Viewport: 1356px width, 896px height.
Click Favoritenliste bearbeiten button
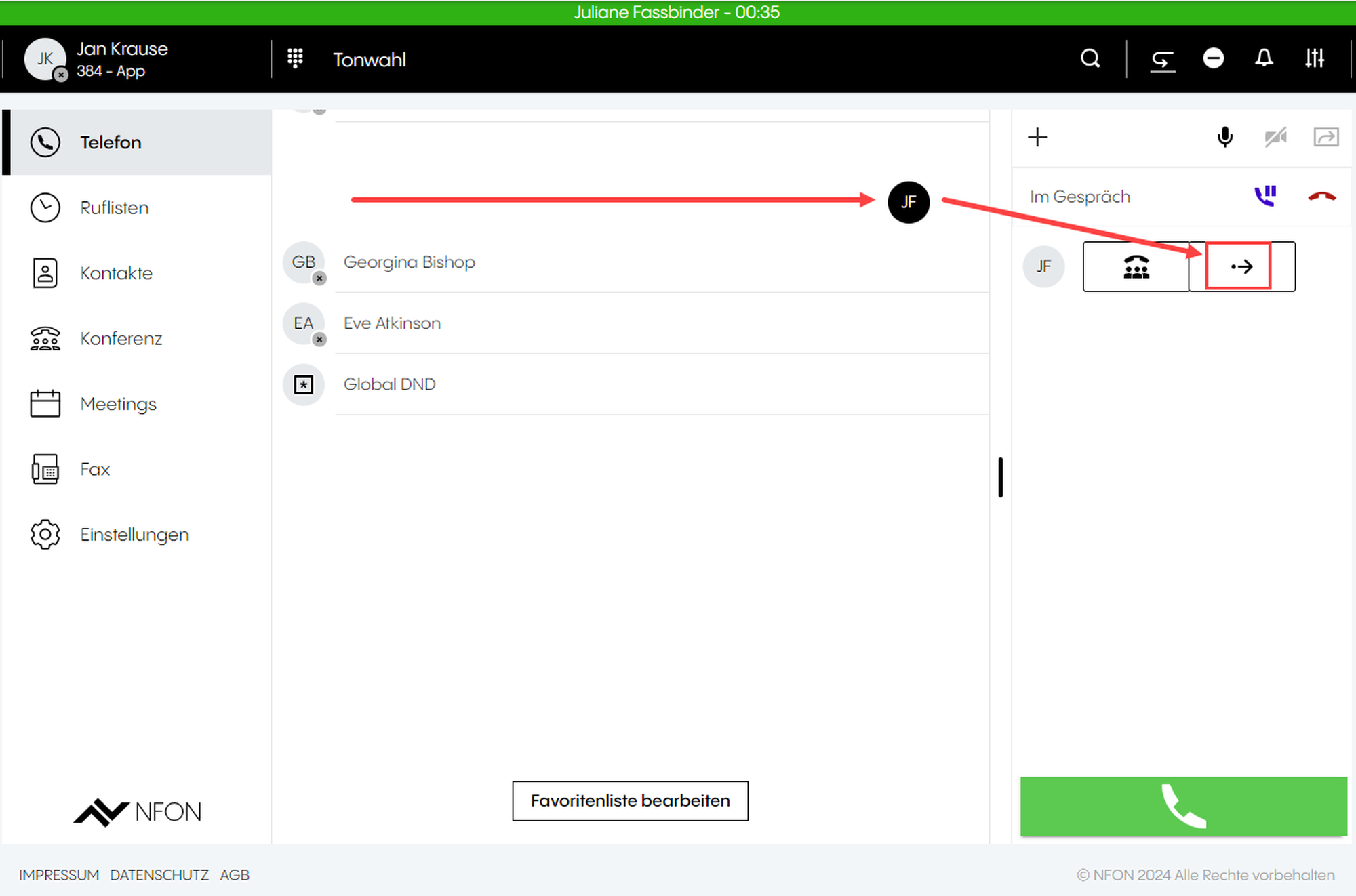[630, 801]
